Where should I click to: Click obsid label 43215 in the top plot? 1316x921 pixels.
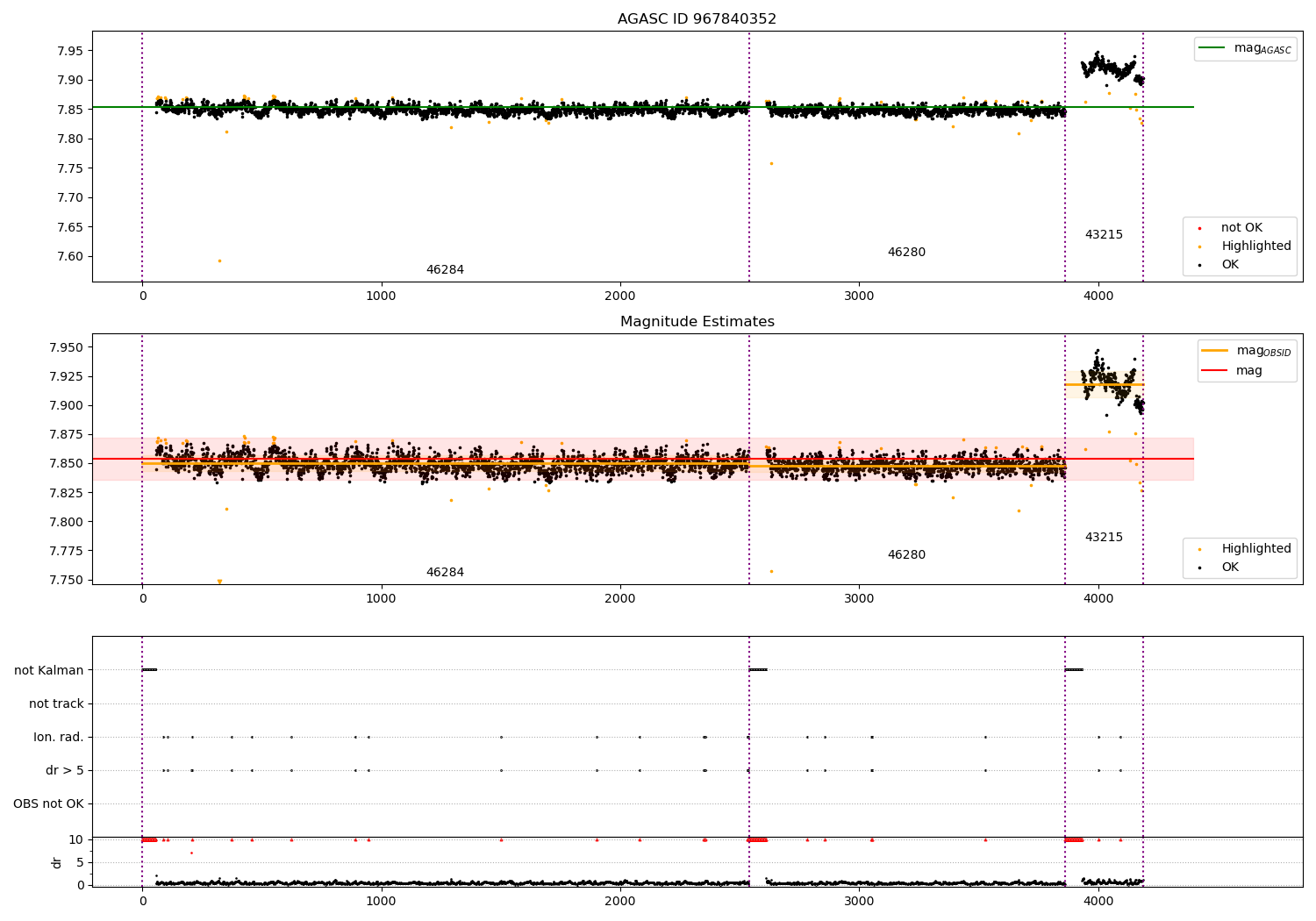point(1104,235)
